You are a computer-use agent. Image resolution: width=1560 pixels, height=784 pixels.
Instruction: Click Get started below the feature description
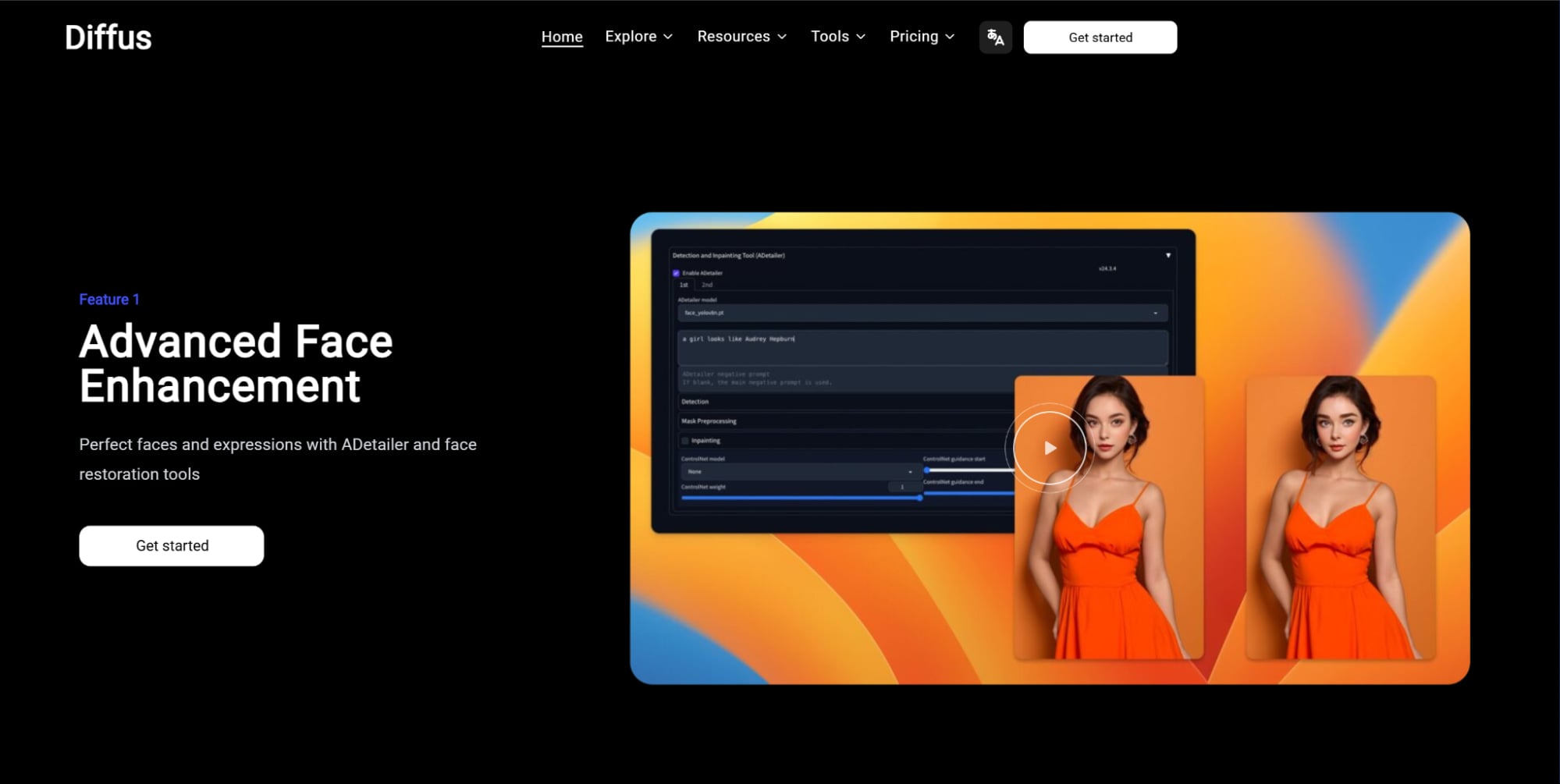[172, 546]
